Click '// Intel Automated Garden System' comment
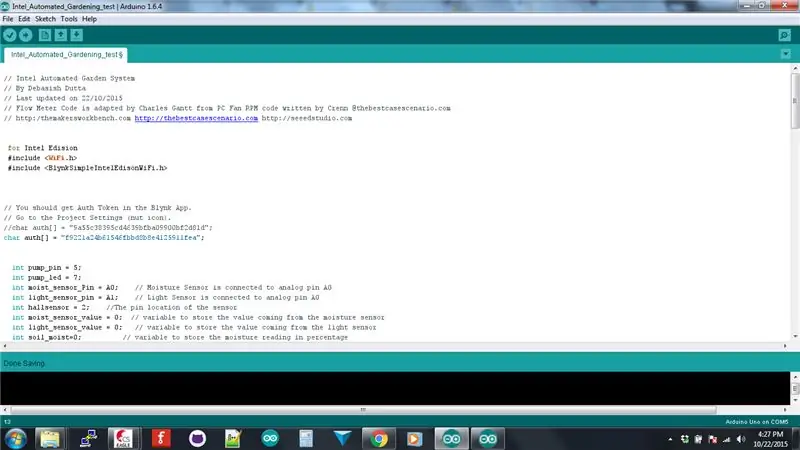This screenshot has height=450, width=800. click(69, 79)
